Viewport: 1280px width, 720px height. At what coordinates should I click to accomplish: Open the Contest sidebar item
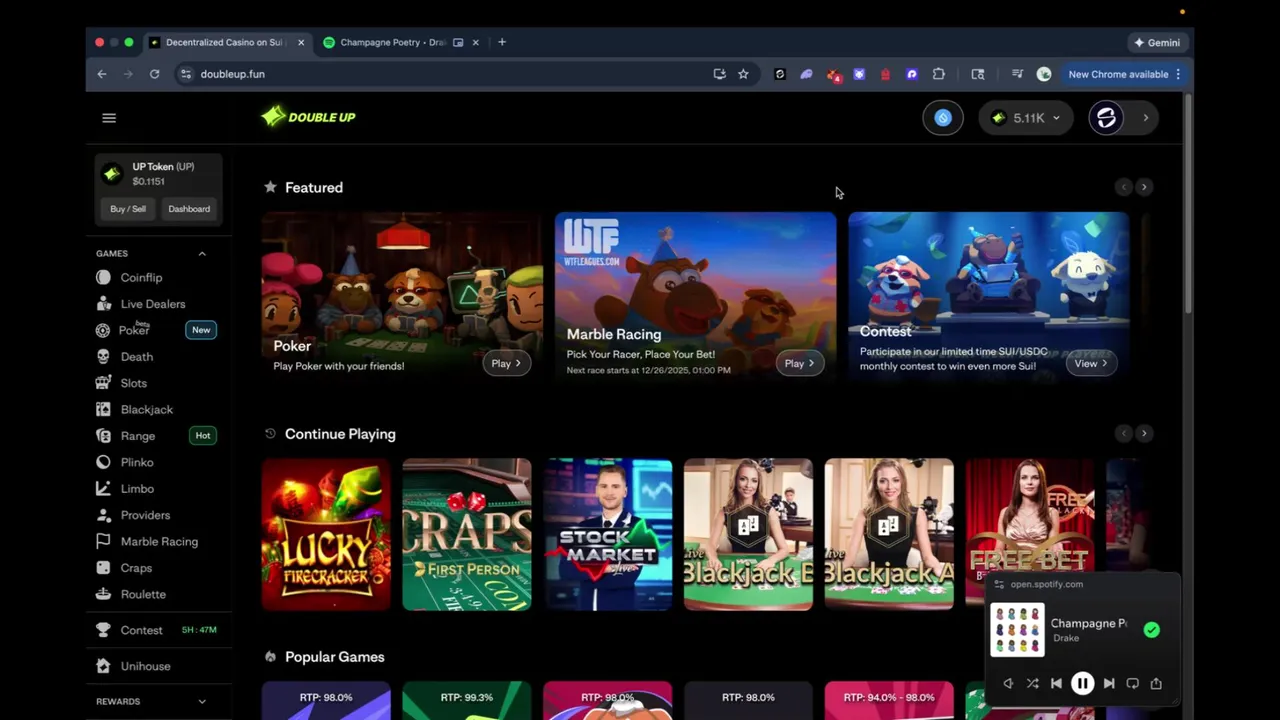point(141,630)
